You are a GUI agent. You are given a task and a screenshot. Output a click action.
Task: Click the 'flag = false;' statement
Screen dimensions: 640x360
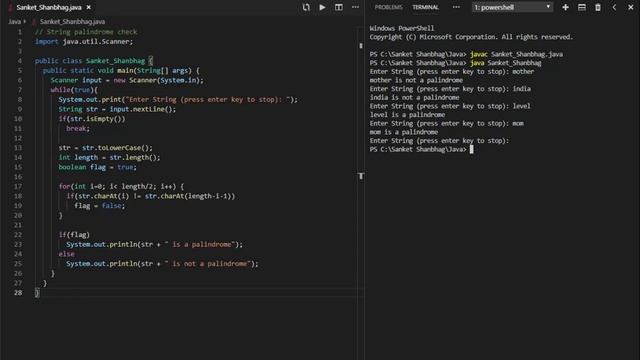click(x=100, y=206)
